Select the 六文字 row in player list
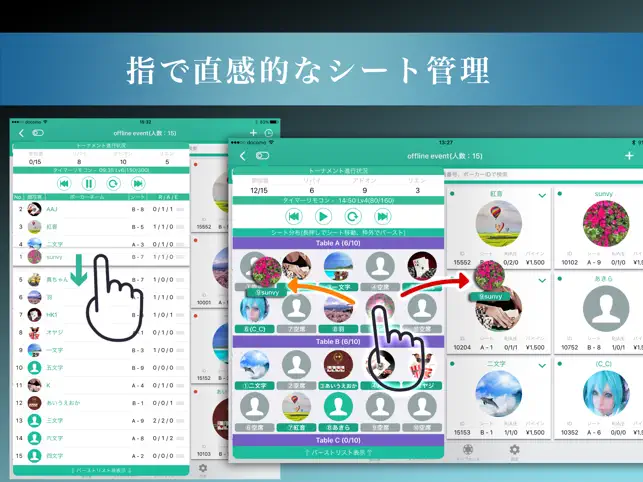Screen dimensions: 643x482 pos(101,438)
